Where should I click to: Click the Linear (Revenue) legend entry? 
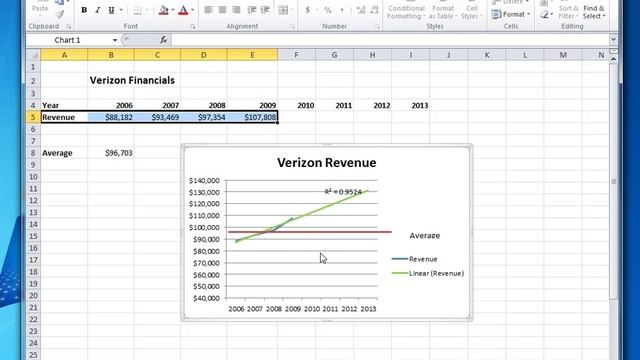pos(436,273)
